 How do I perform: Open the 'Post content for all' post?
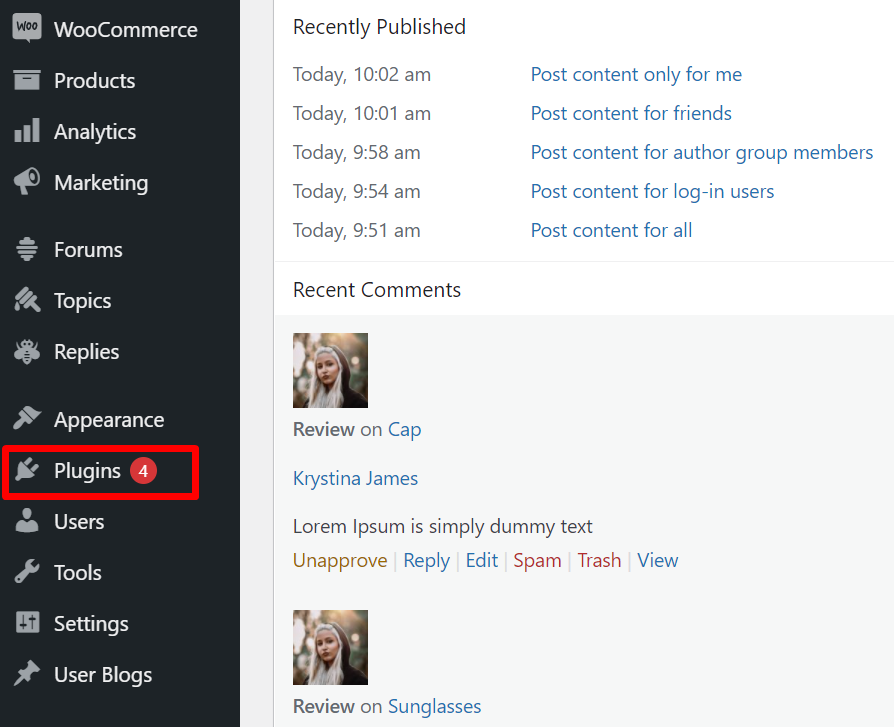click(x=611, y=230)
